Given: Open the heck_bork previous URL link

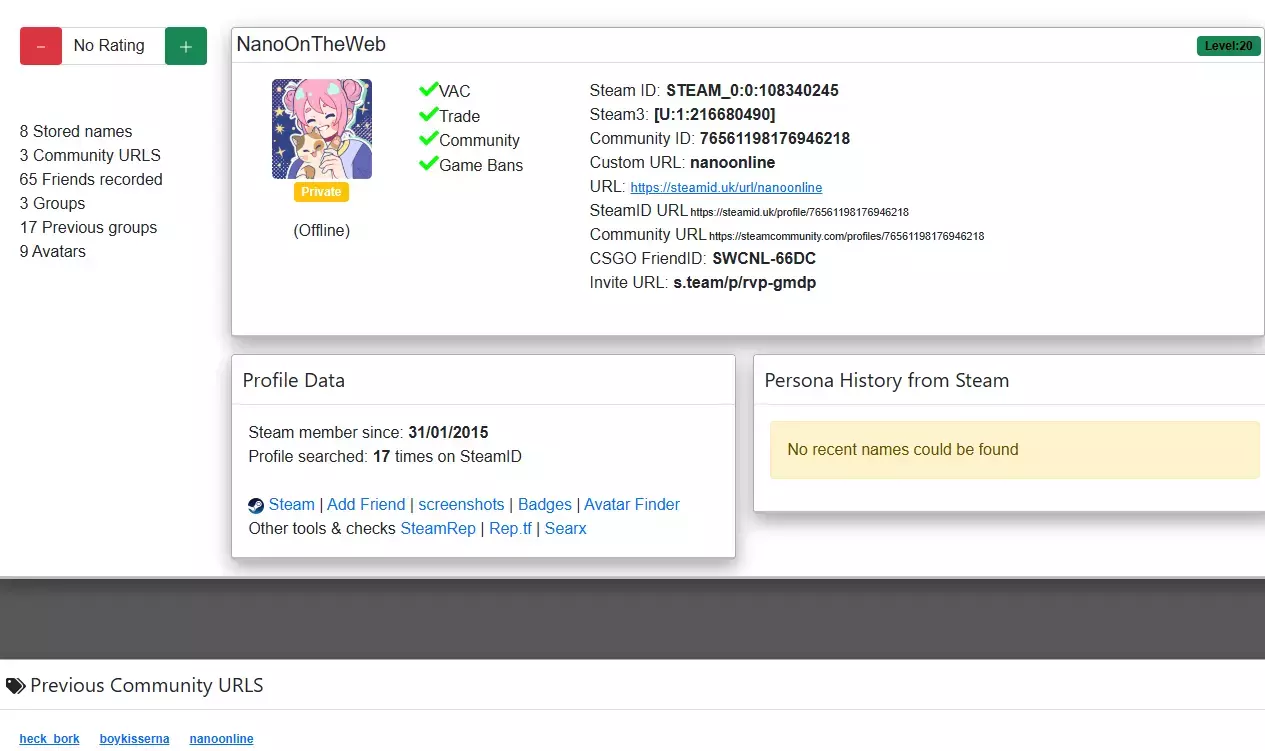Looking at the screenshot, I should click(49, 739).
